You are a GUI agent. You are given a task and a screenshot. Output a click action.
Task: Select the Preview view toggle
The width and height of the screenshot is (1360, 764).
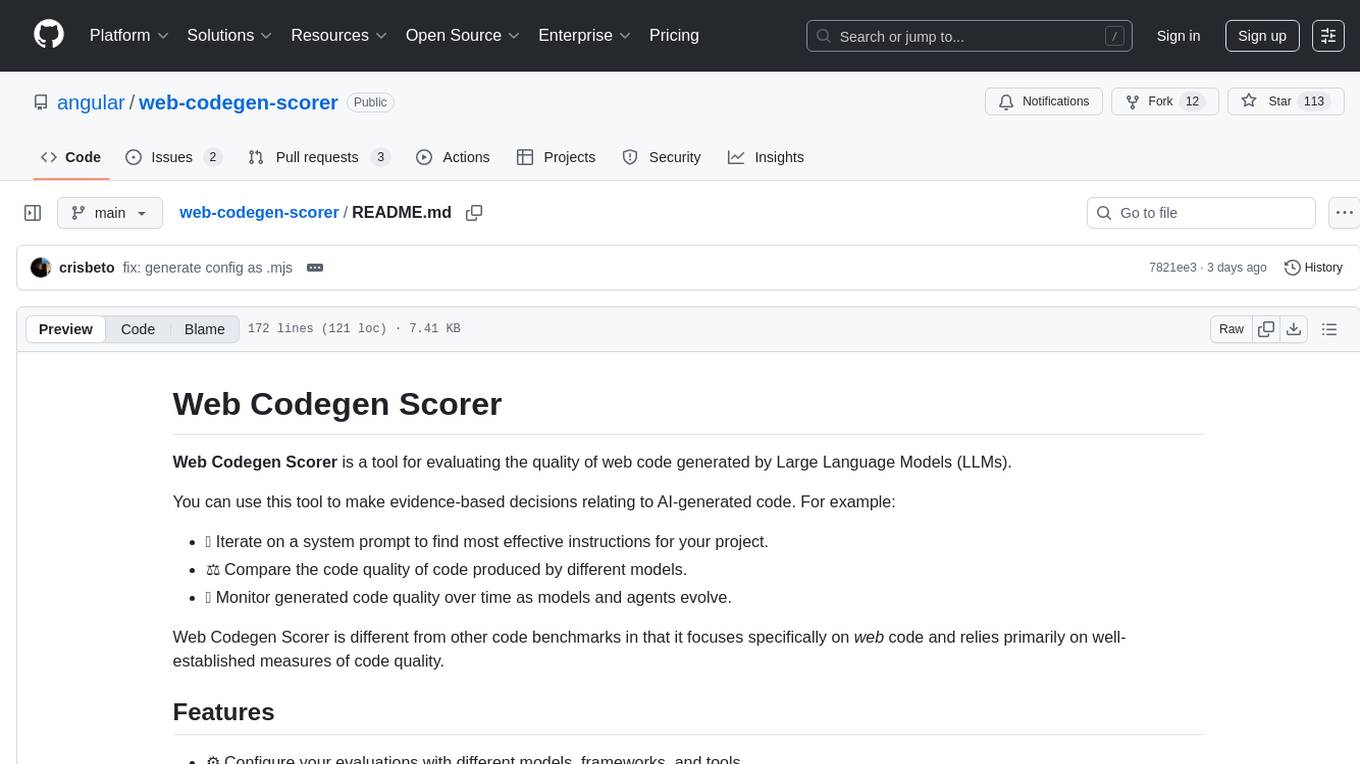66,329
